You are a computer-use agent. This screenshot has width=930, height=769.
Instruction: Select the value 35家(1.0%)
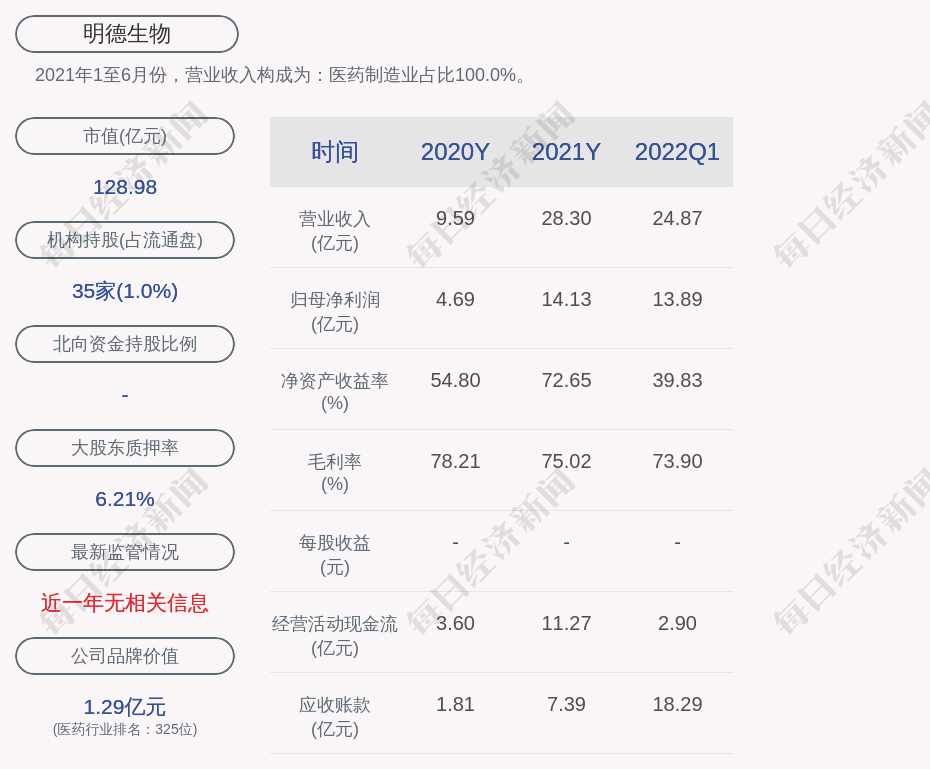[x=125, y=291]
